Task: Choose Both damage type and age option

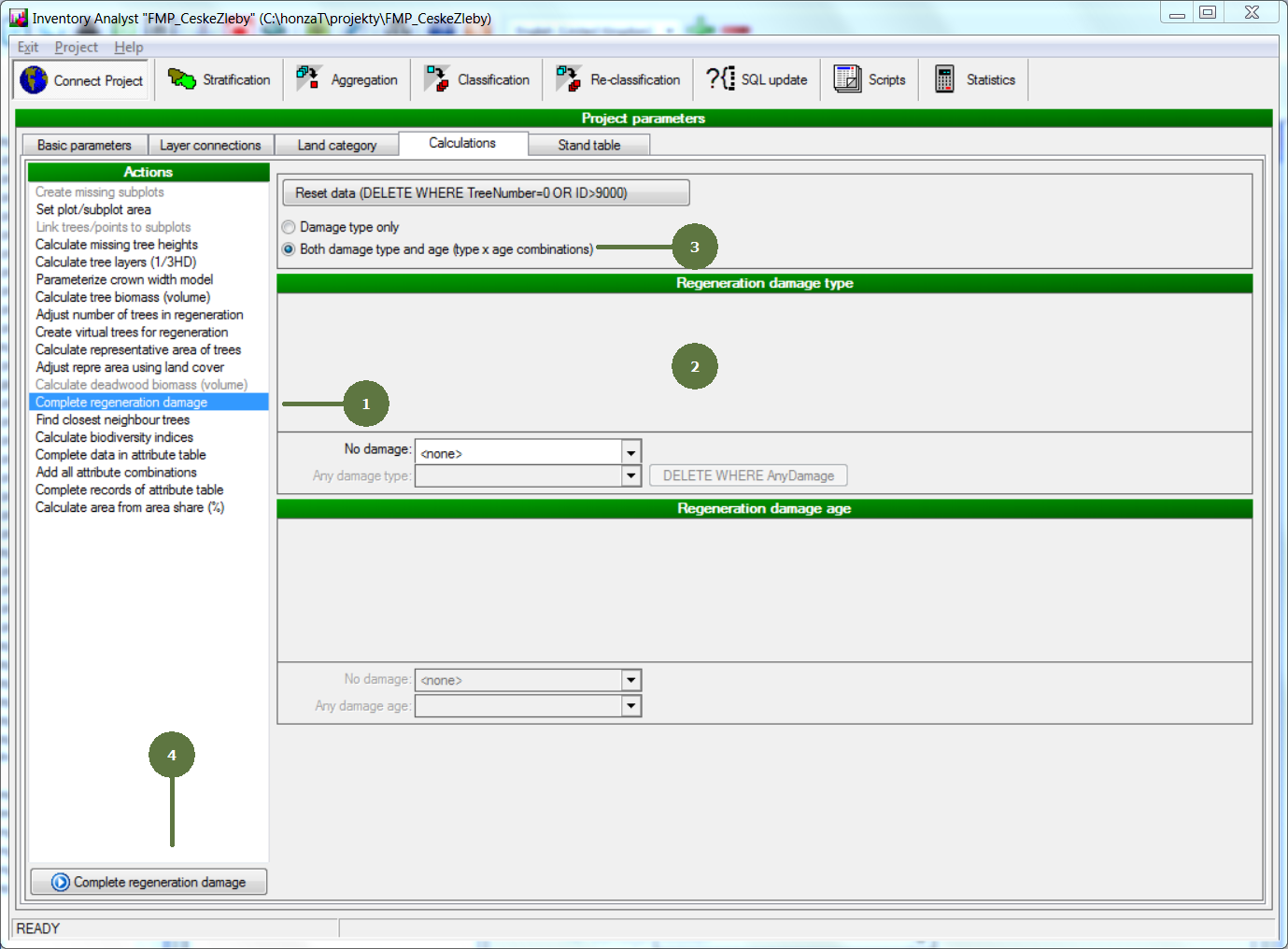Action: click(x=289, y=249)
